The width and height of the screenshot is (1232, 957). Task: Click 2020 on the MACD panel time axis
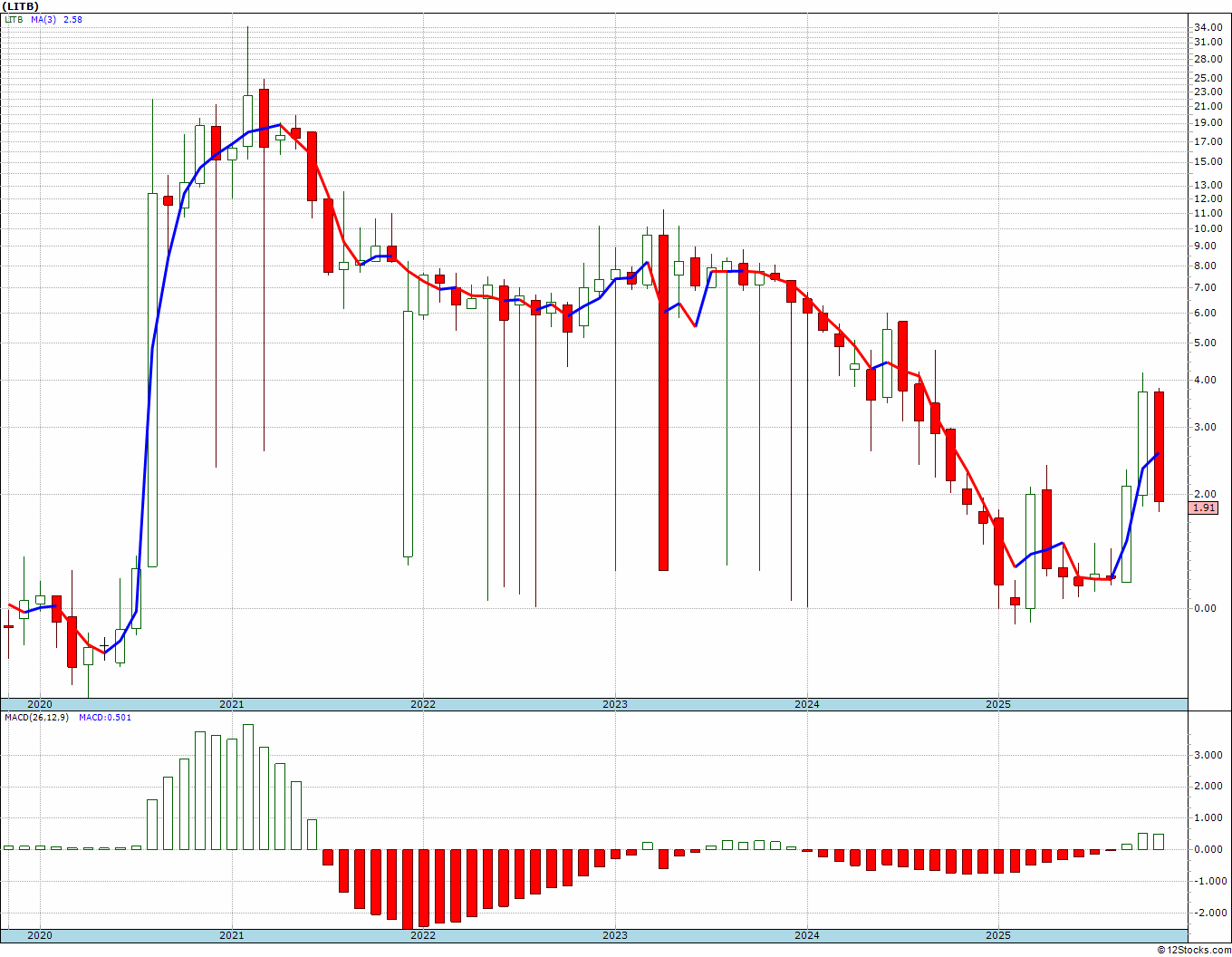pyautogui.click(x=40, y=935)
